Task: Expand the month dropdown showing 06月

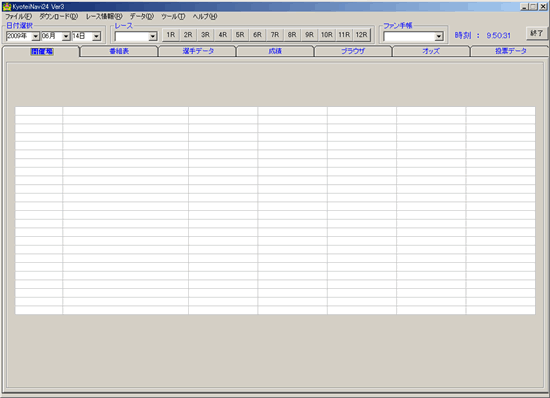Action: coord(66,36)
